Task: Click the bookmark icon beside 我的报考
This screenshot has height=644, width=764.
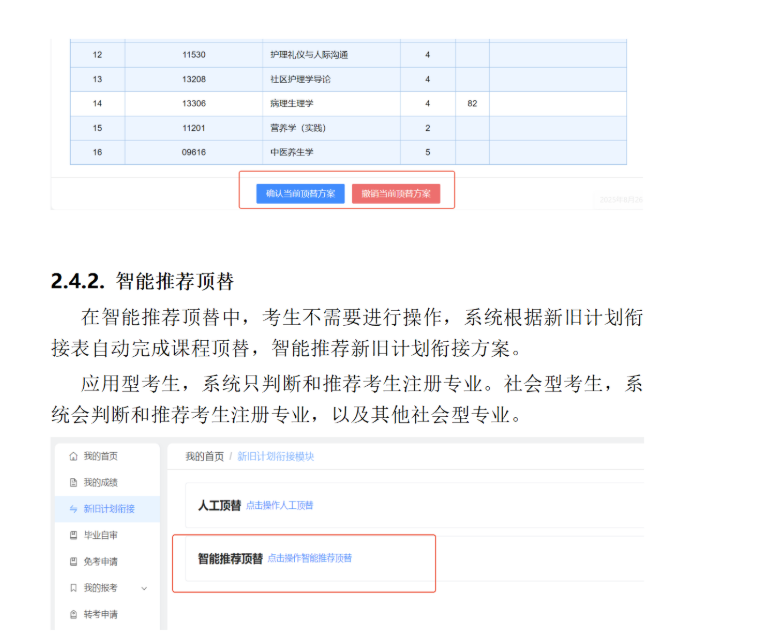Action: 73,588
